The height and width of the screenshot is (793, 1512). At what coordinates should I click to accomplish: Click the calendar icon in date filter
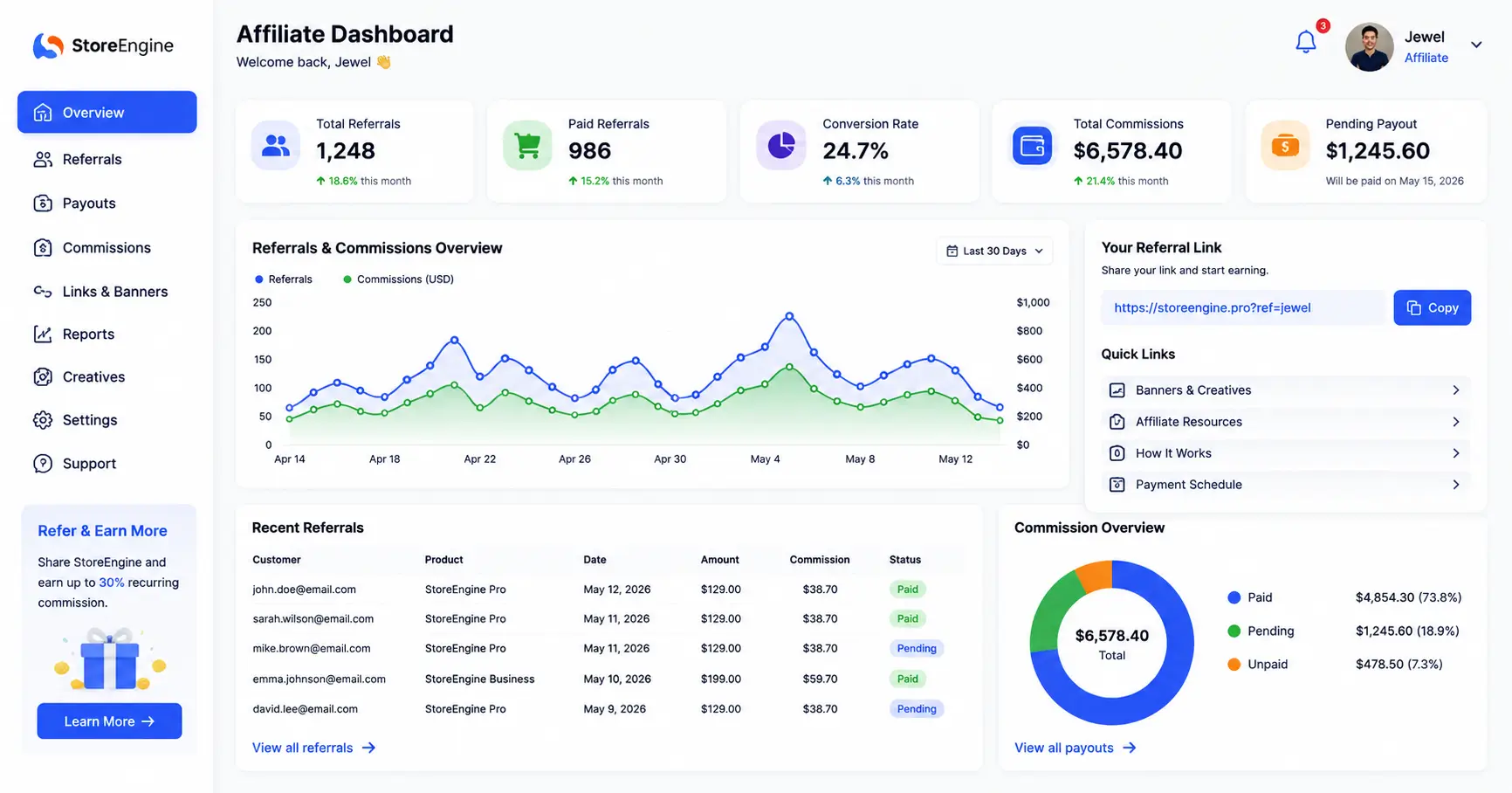(952, 251)
